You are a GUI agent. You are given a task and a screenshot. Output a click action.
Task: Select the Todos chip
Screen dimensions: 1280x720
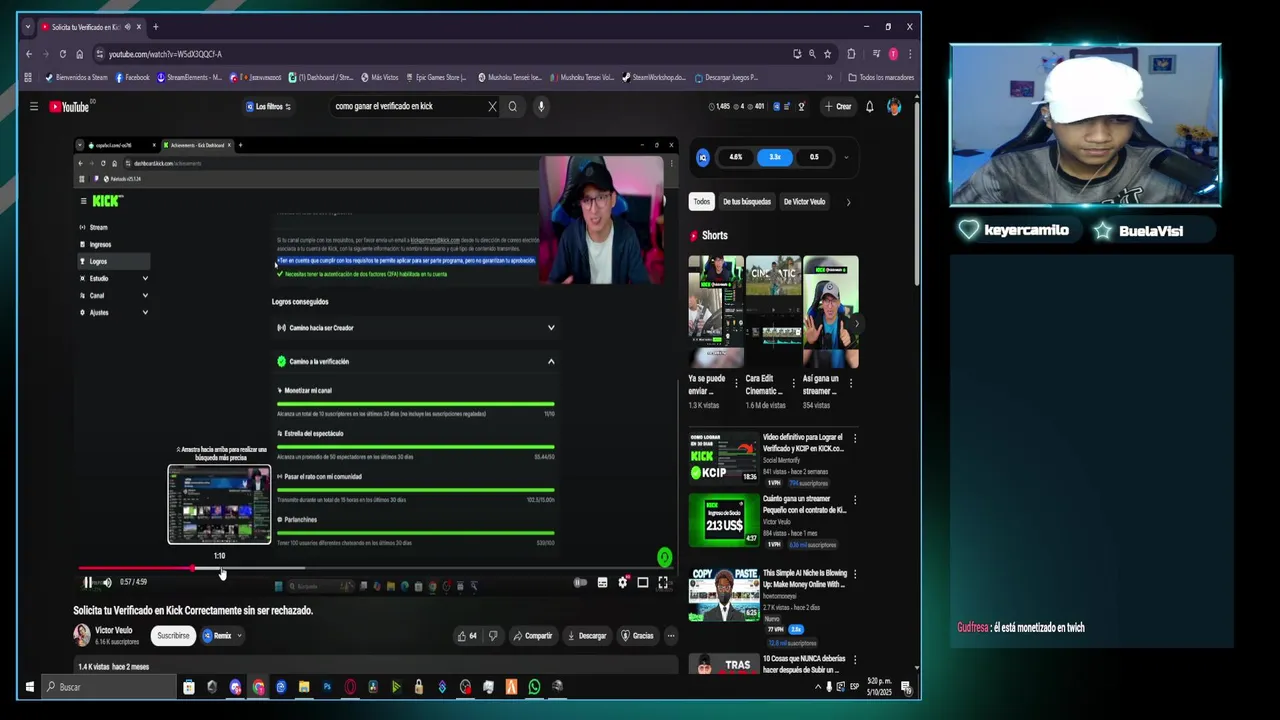pos(702,201)
